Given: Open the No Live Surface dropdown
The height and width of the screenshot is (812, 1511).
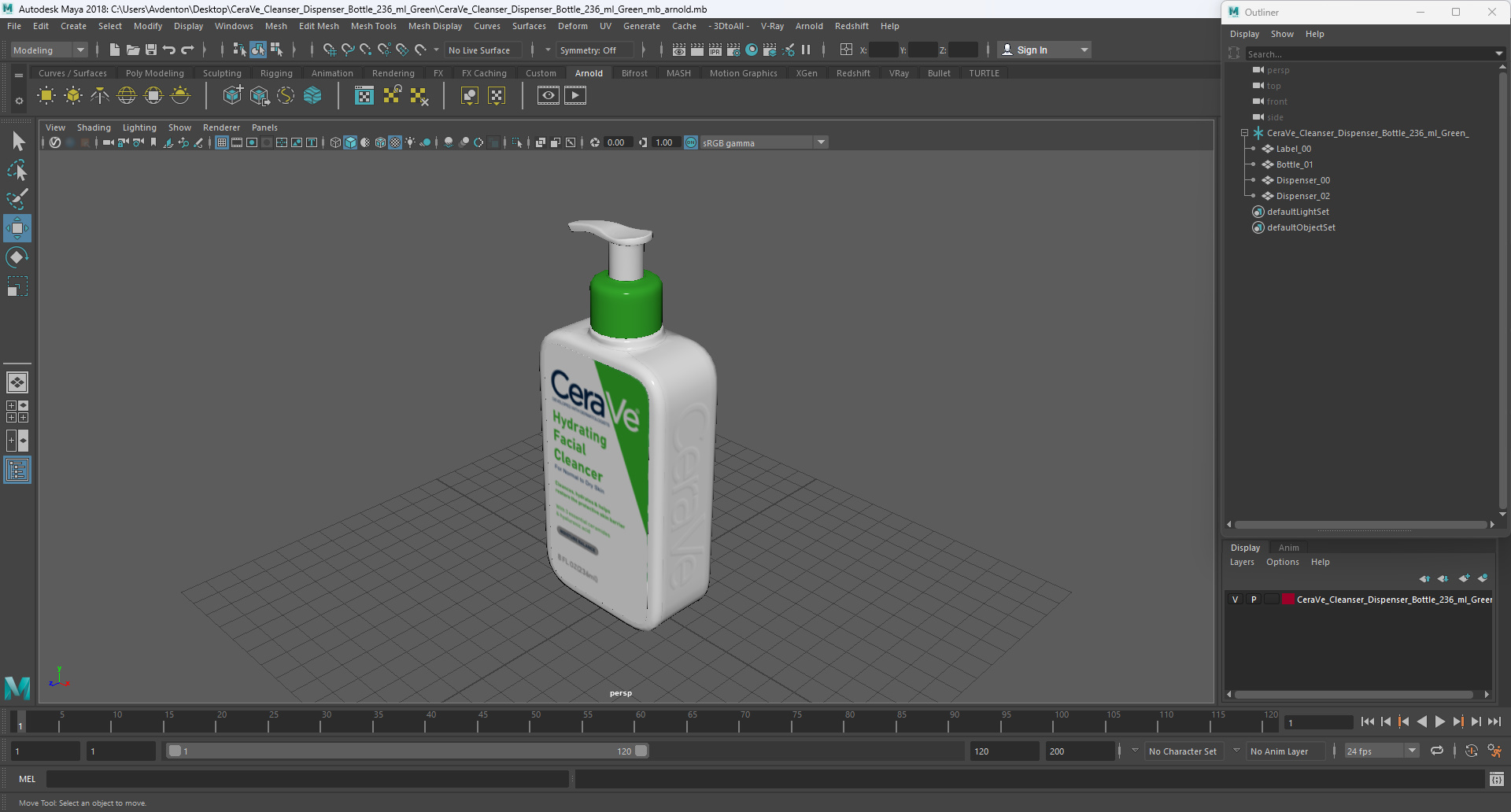Looking at the screenshot, I should point(483,50).
